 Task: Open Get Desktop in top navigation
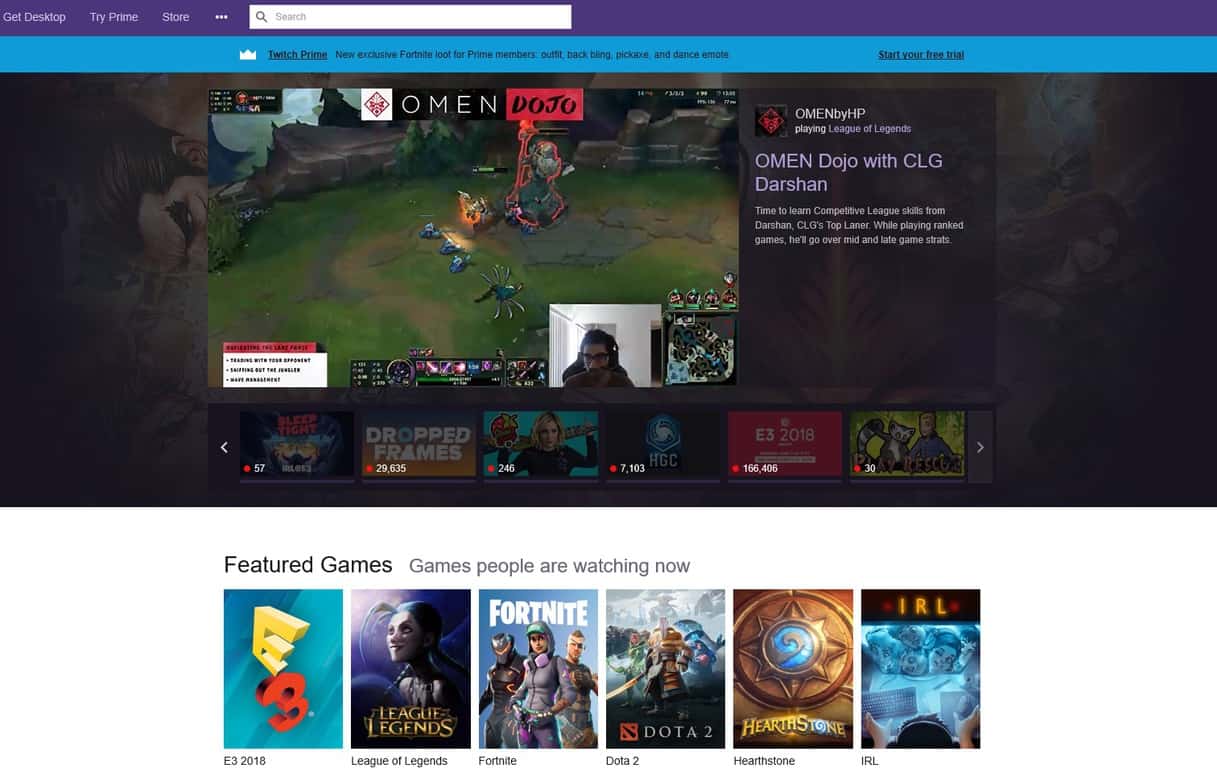(34, 17)
